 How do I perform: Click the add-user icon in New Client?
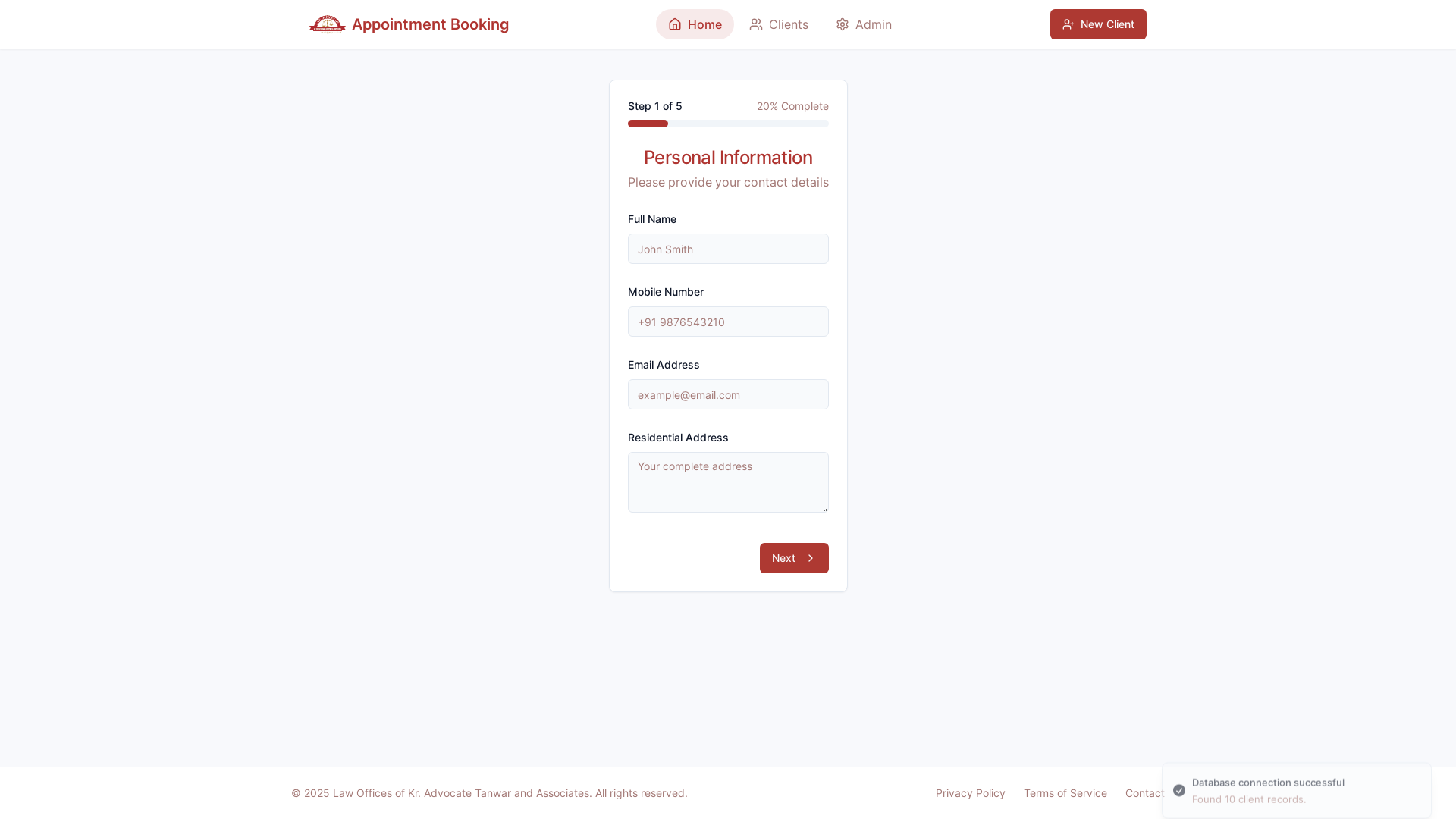pyautogui.click(x=1068, y=24)
